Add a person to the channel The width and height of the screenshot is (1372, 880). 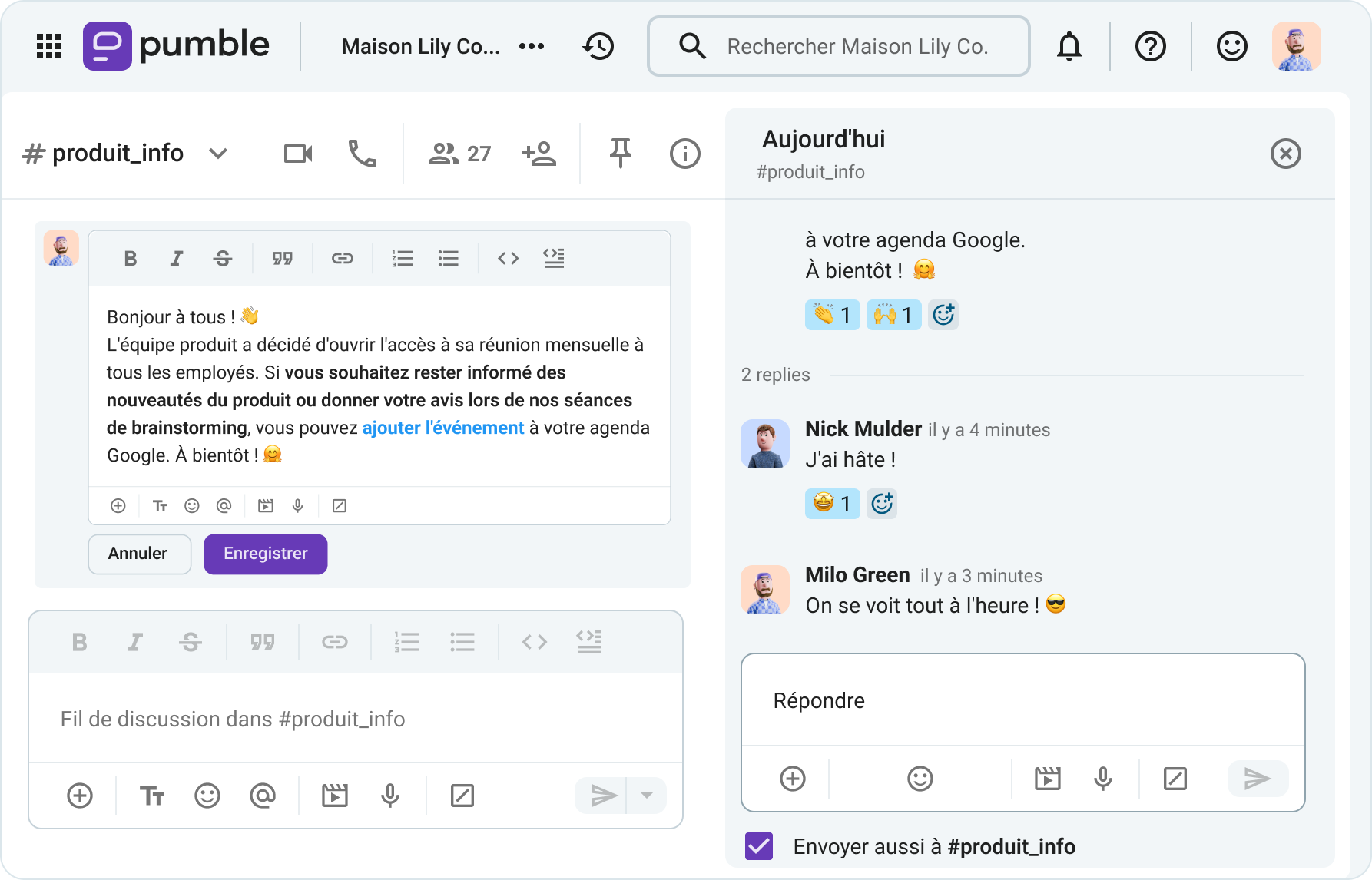click(x=539, y=153)
